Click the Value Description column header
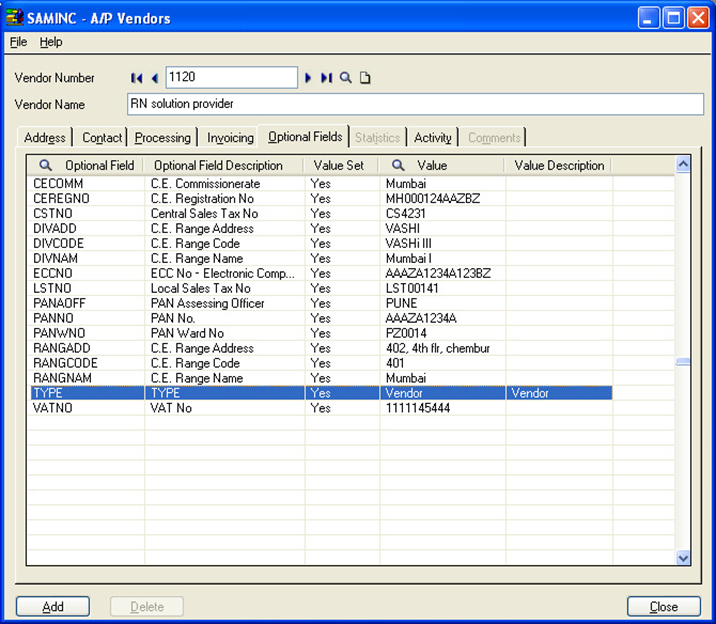 click(559, 165)
